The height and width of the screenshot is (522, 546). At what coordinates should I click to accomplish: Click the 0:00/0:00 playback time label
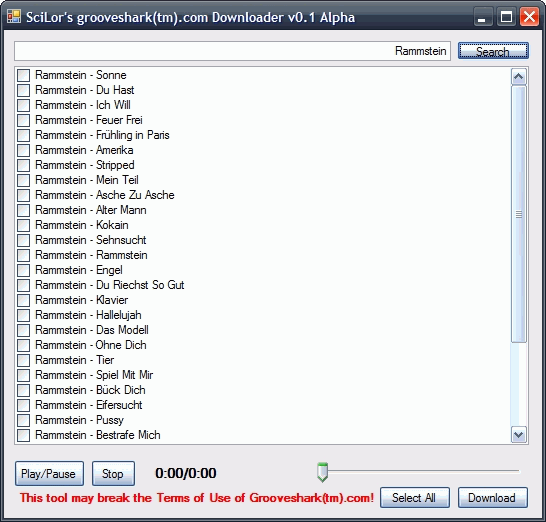(x=186, y=473)
